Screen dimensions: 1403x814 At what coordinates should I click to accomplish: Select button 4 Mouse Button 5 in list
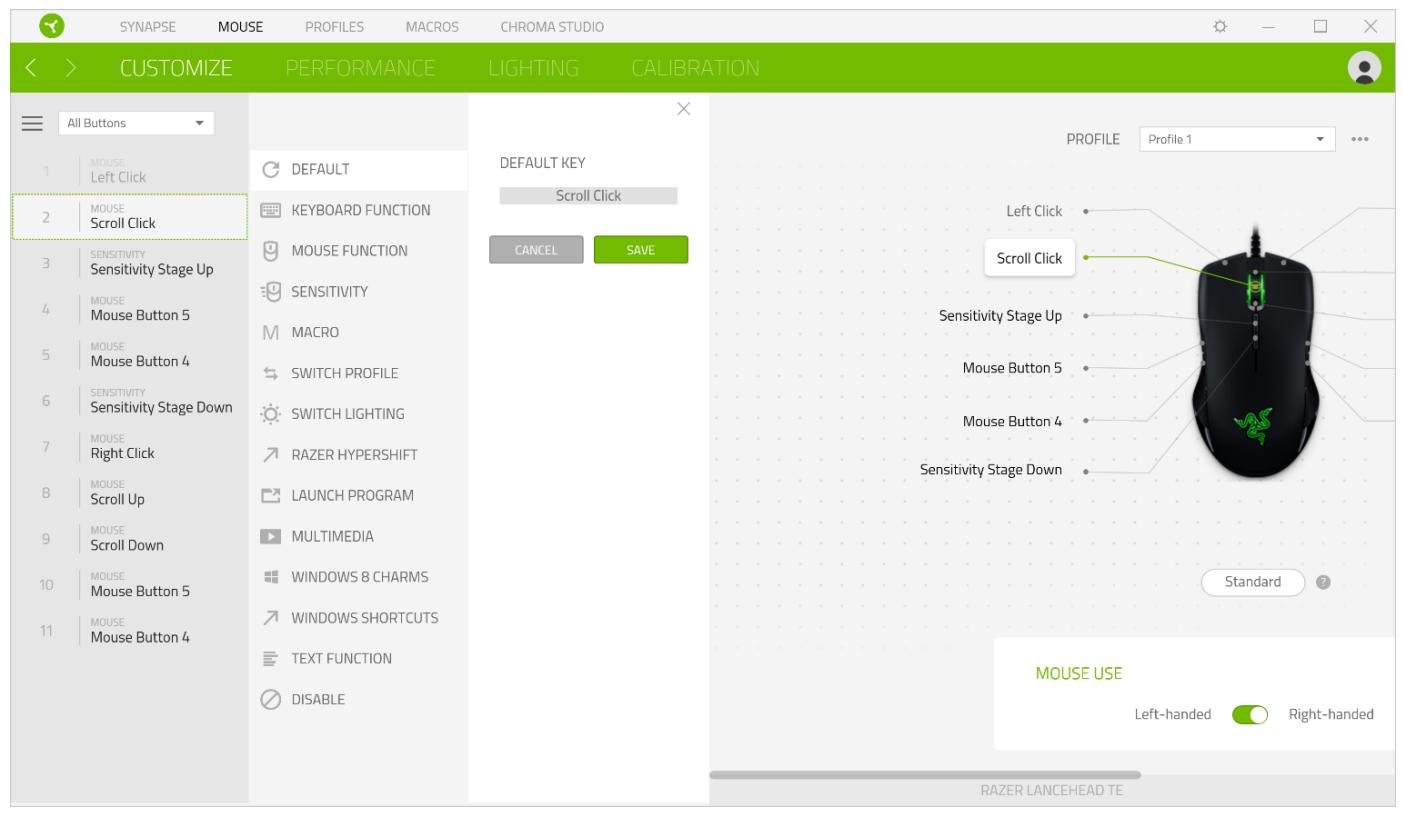(x=129, y=309)
